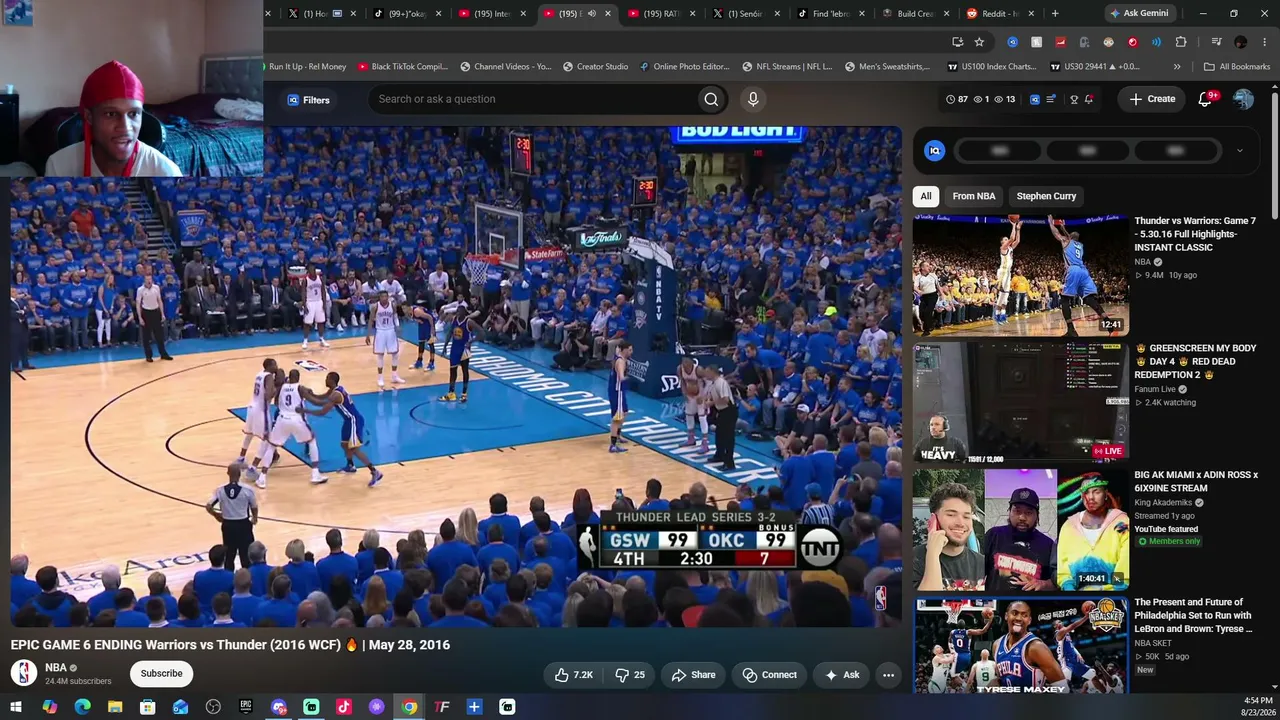
Task: Open the vidIQ Filters dropdown
Action: (308, 100)
